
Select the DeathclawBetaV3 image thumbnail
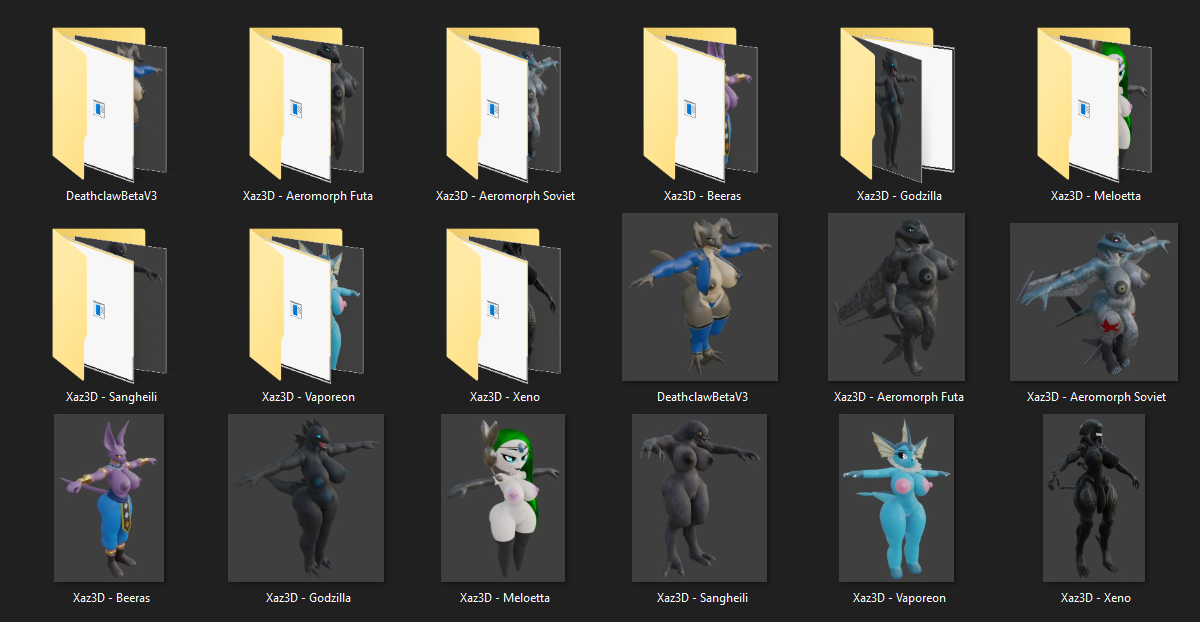coord(702,297)
